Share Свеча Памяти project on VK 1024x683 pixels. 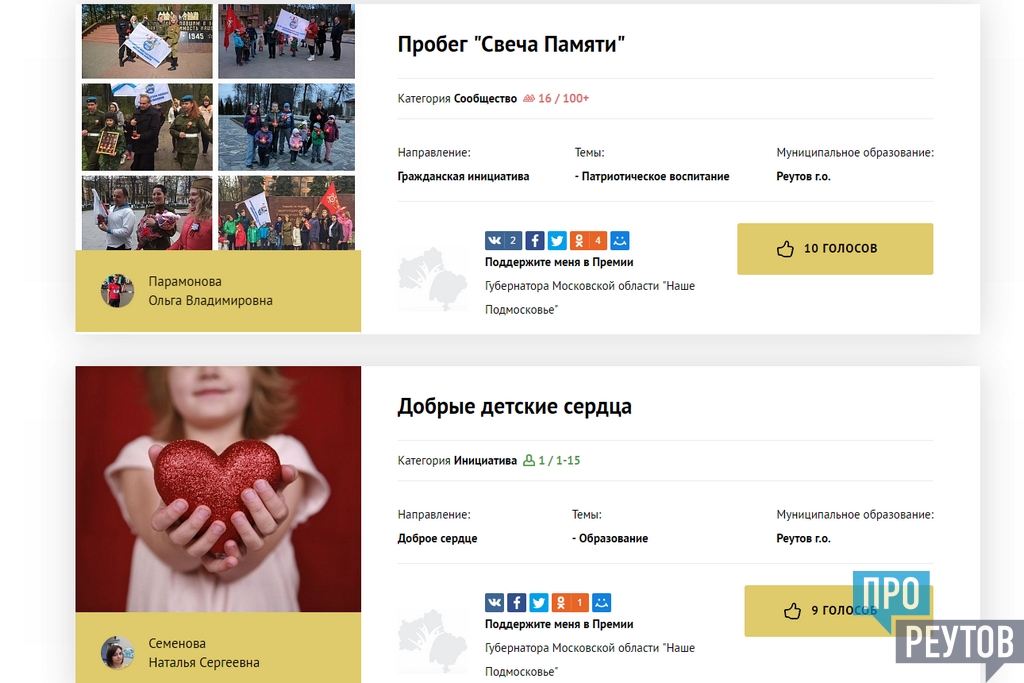503,240
